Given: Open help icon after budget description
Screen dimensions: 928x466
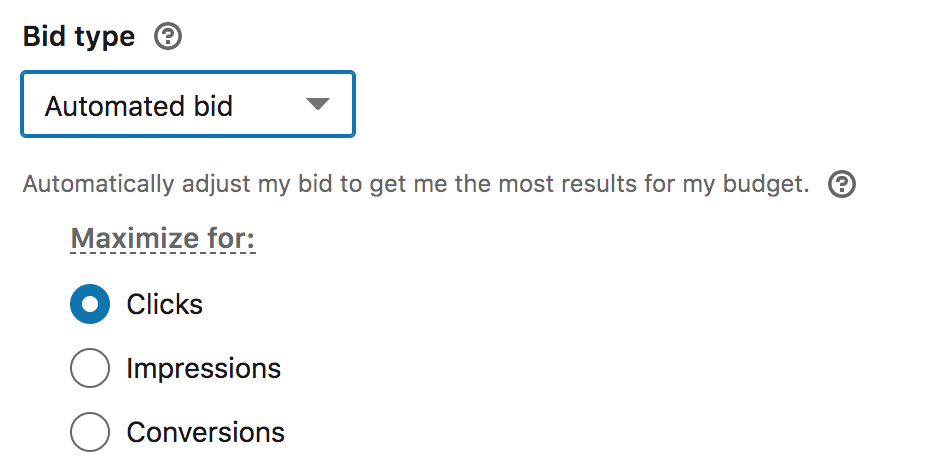Looking at the screenshot, I should click(843, 184).
